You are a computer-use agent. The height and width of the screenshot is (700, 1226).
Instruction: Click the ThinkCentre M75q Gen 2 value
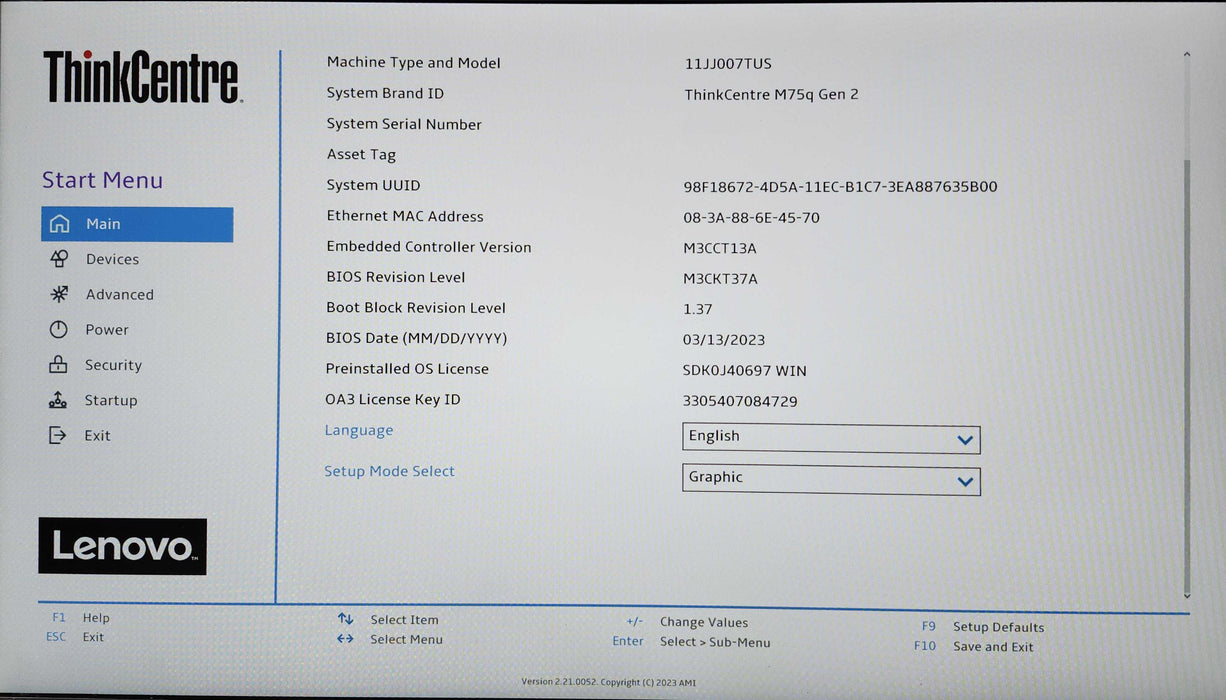(771, 95)
